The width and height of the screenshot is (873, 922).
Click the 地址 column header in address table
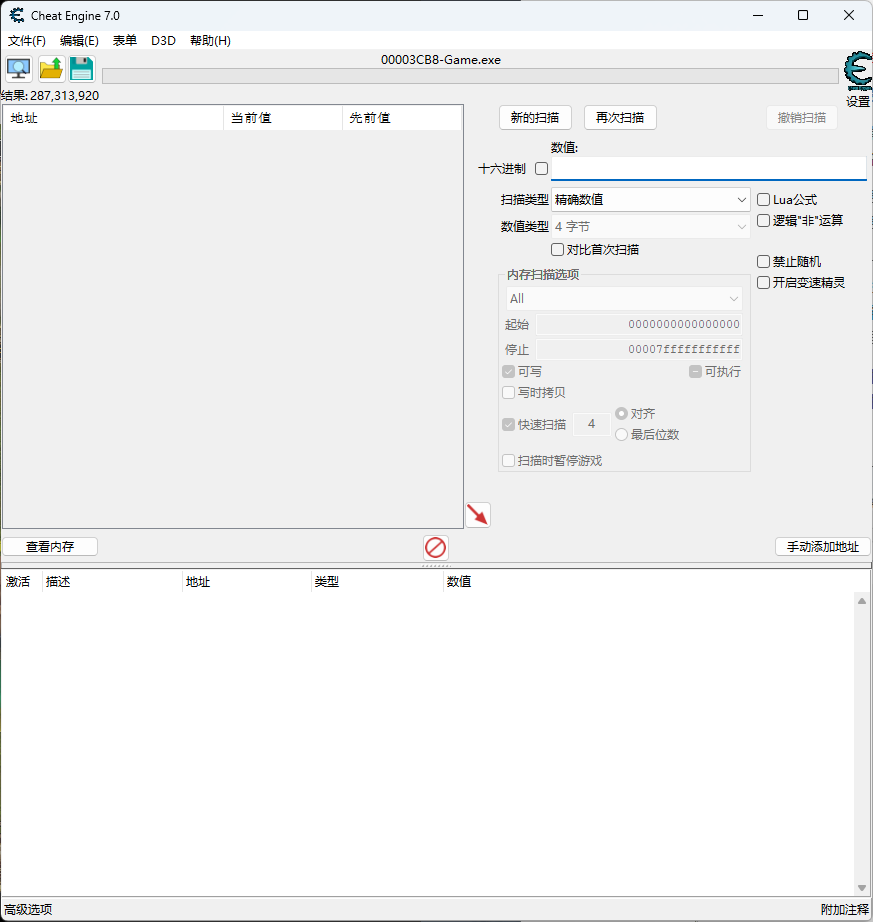(x=247, y=582)
